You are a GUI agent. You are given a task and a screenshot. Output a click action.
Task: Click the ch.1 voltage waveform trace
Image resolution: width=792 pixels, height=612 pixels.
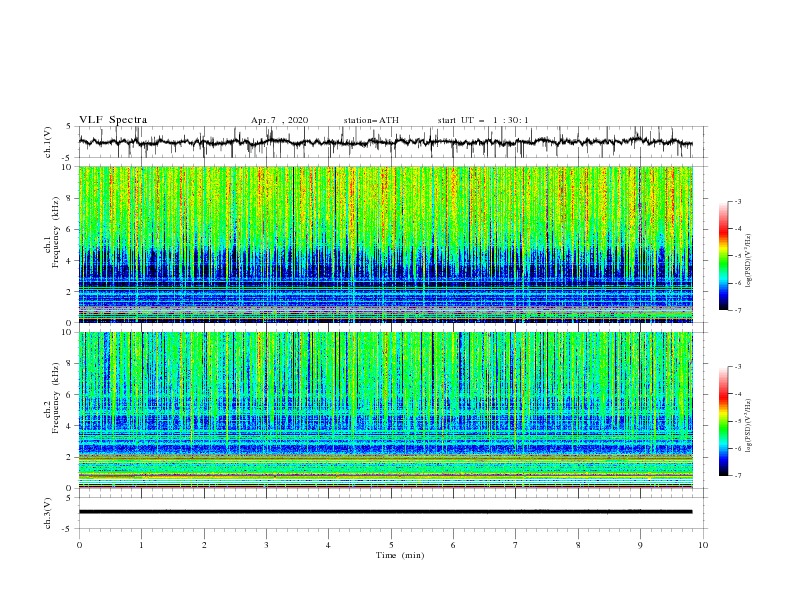(386, 142)
